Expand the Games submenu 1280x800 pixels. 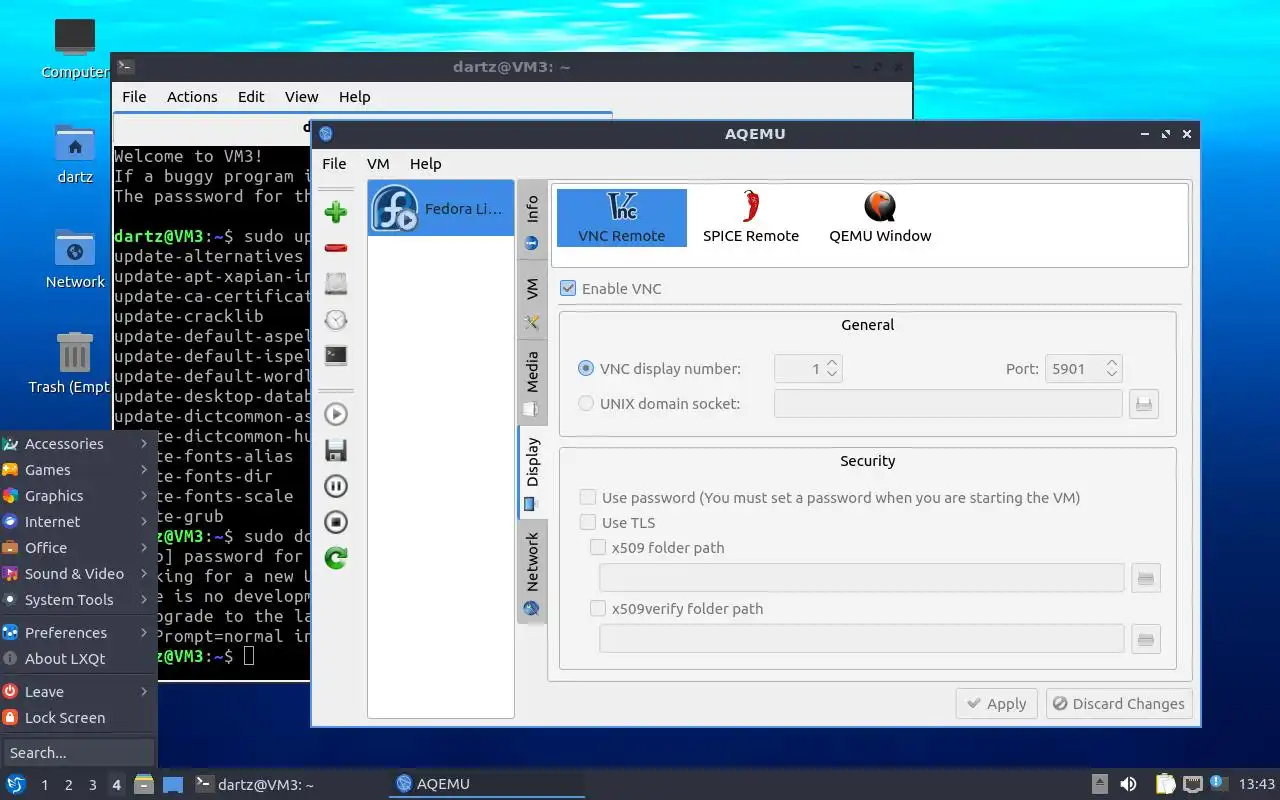coord(78,469)
